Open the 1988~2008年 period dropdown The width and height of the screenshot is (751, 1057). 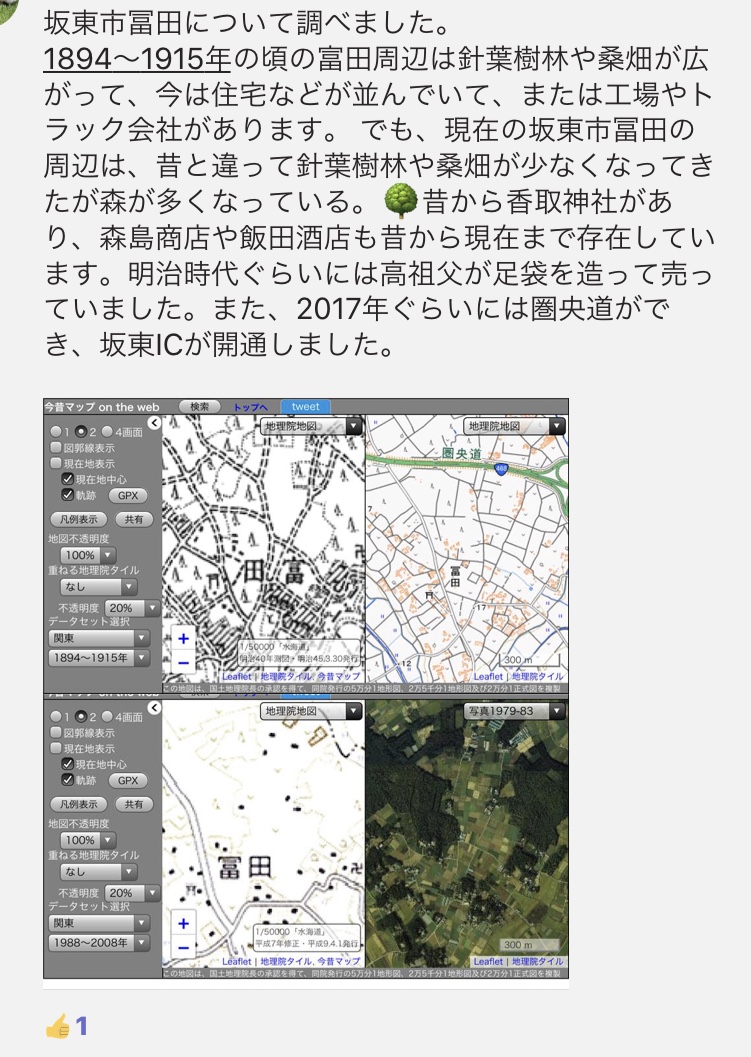[x=99, y=943]
